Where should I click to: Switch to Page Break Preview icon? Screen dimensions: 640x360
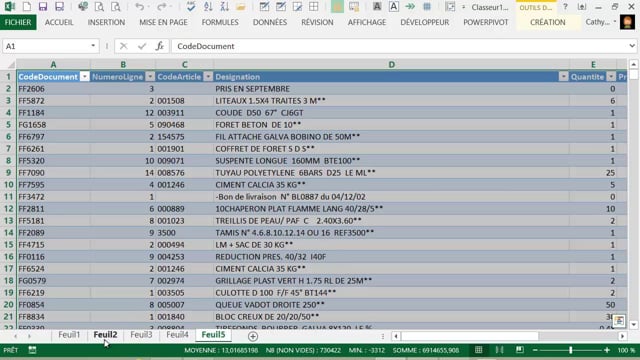click(x=520, y=350)
